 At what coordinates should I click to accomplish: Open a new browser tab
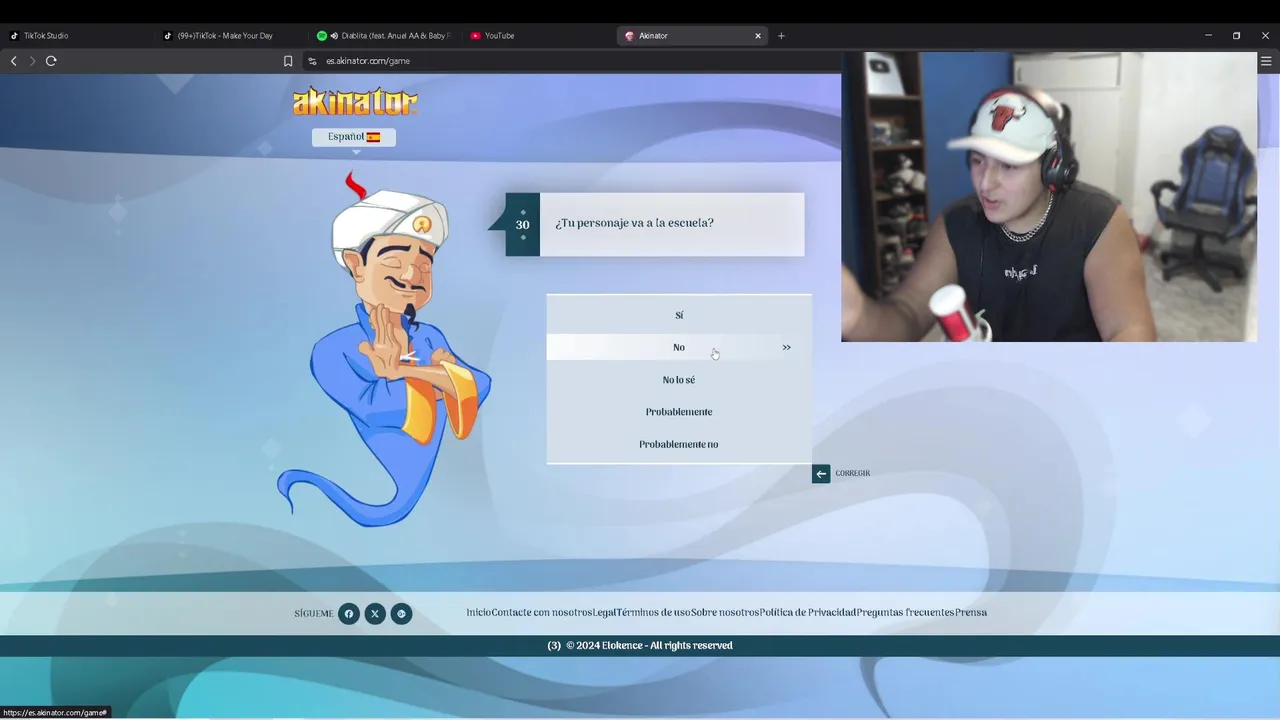tap(781, 36)
